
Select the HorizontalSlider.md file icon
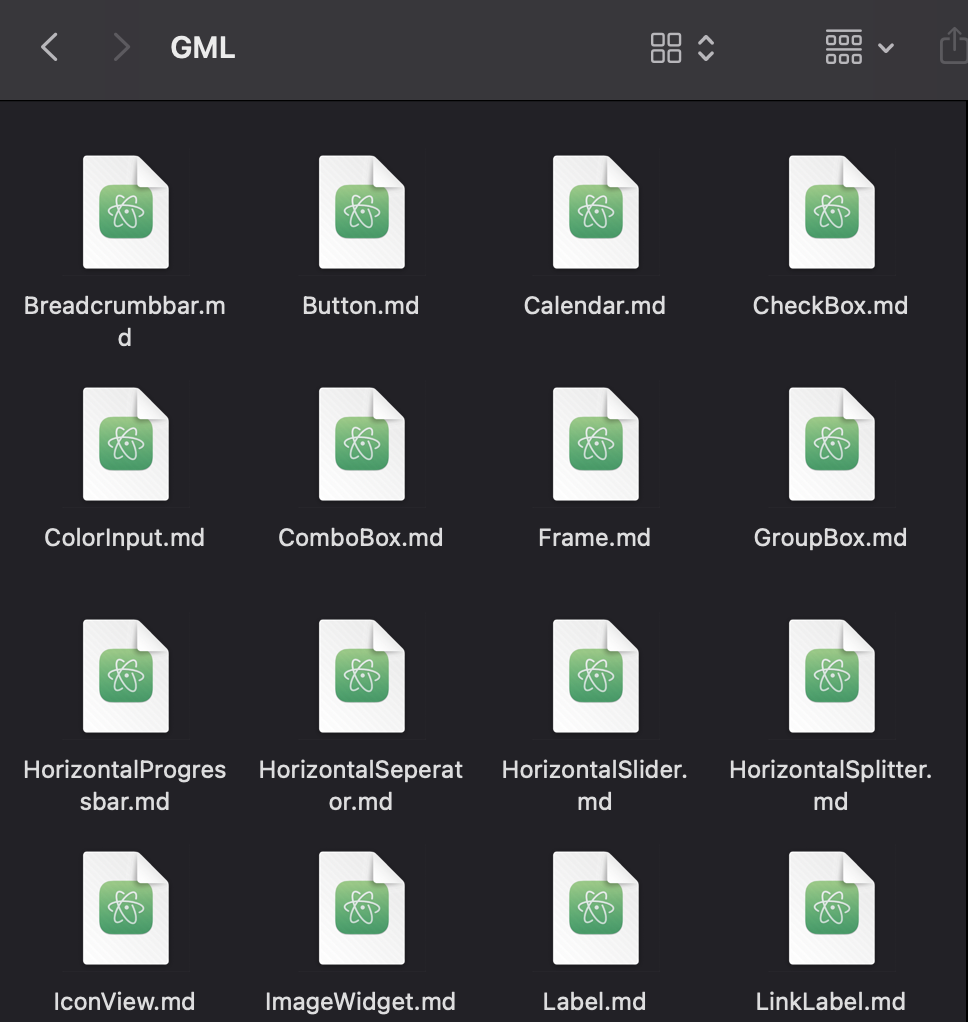point(595,675)
